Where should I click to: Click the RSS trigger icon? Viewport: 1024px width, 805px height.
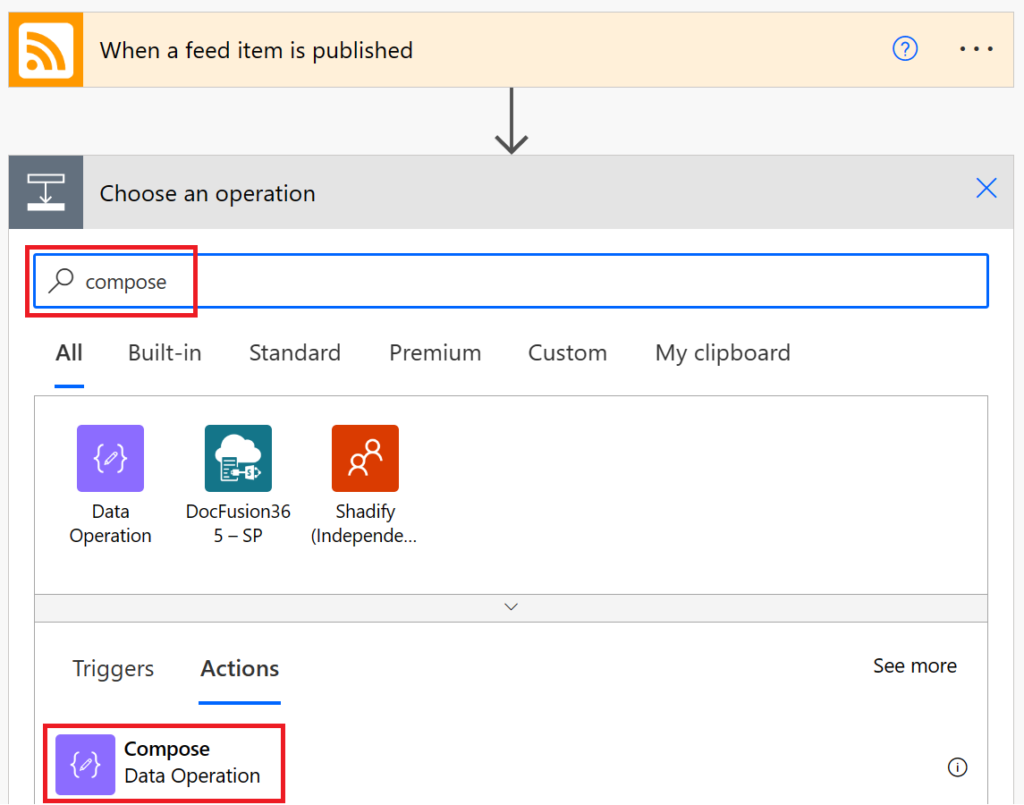coord(45,48)
